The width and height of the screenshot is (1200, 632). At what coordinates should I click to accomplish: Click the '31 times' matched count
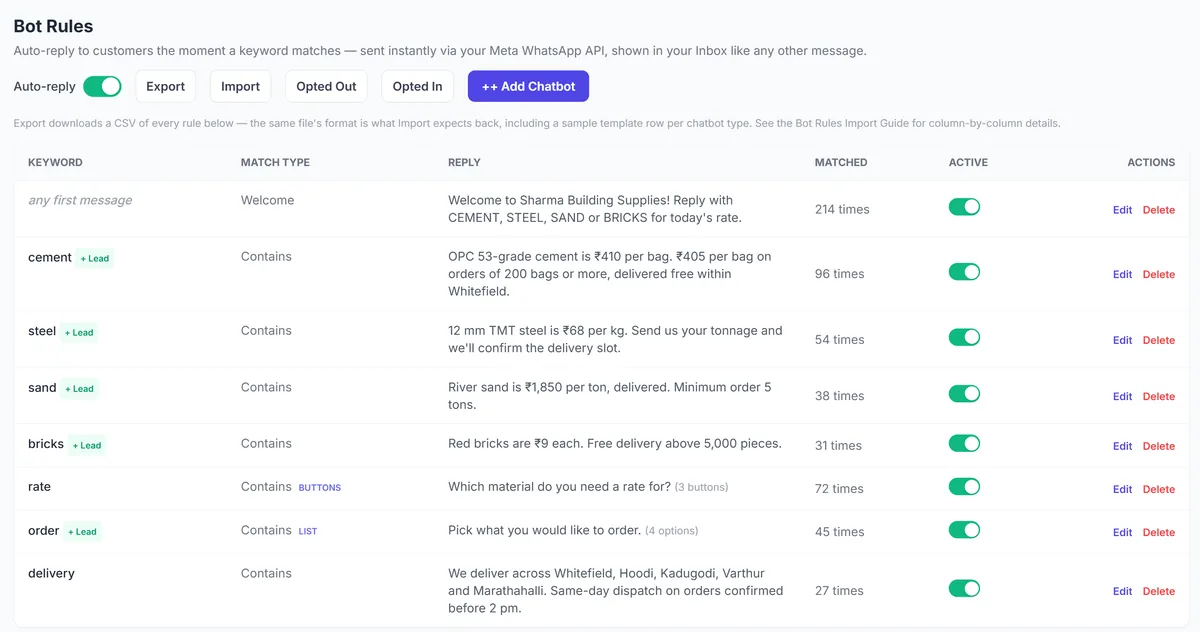pyautogui.click(x=838, y=446)
